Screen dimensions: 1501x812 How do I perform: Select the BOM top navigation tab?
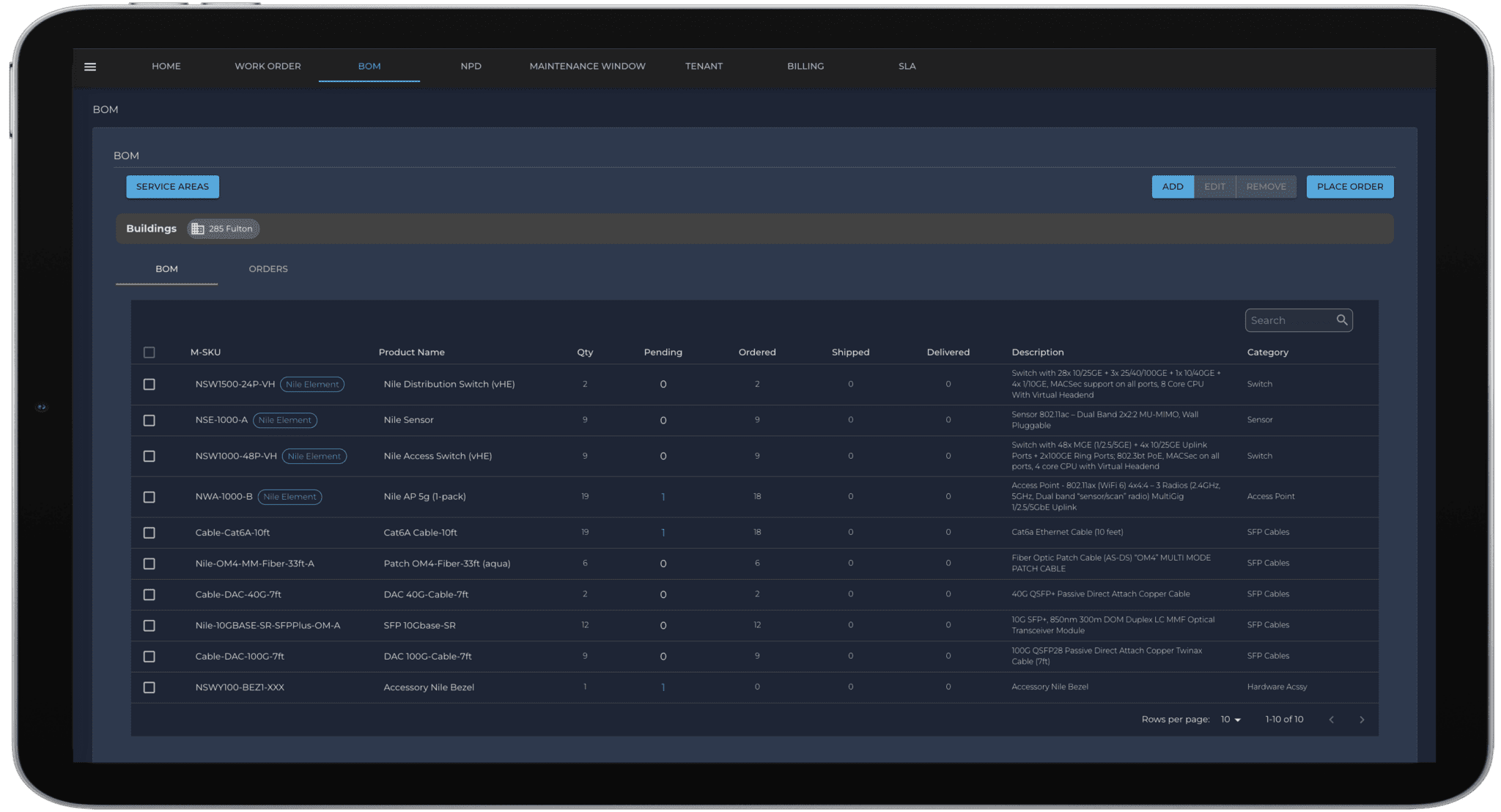coord(369,66)
